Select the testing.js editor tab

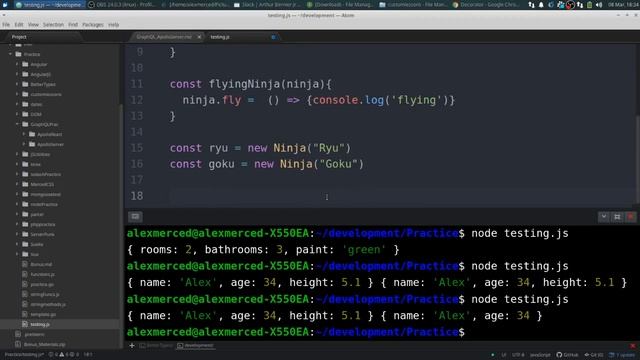click(241, 37)
